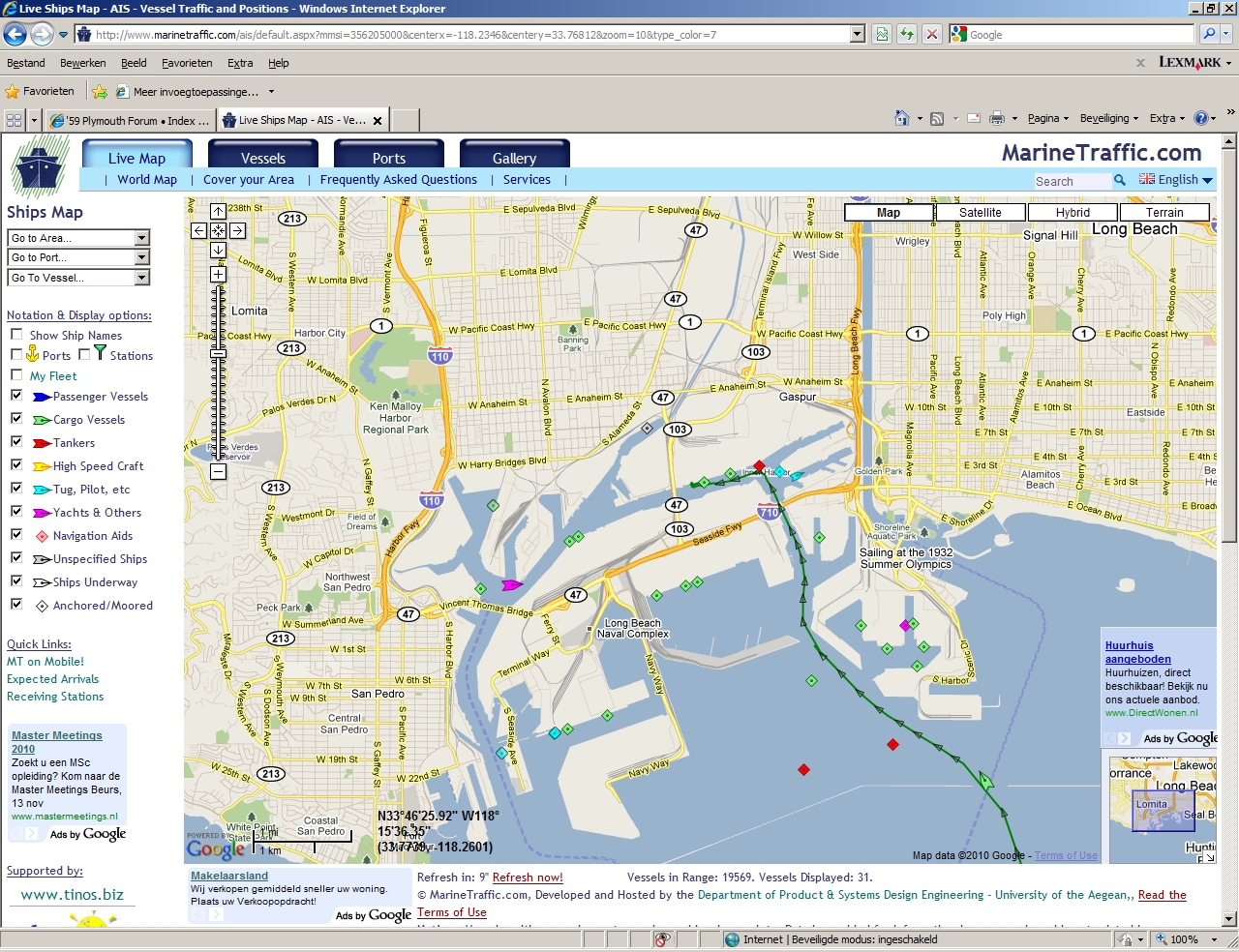
Task: Pan the map down with arrow control
Action: (218, 250)
